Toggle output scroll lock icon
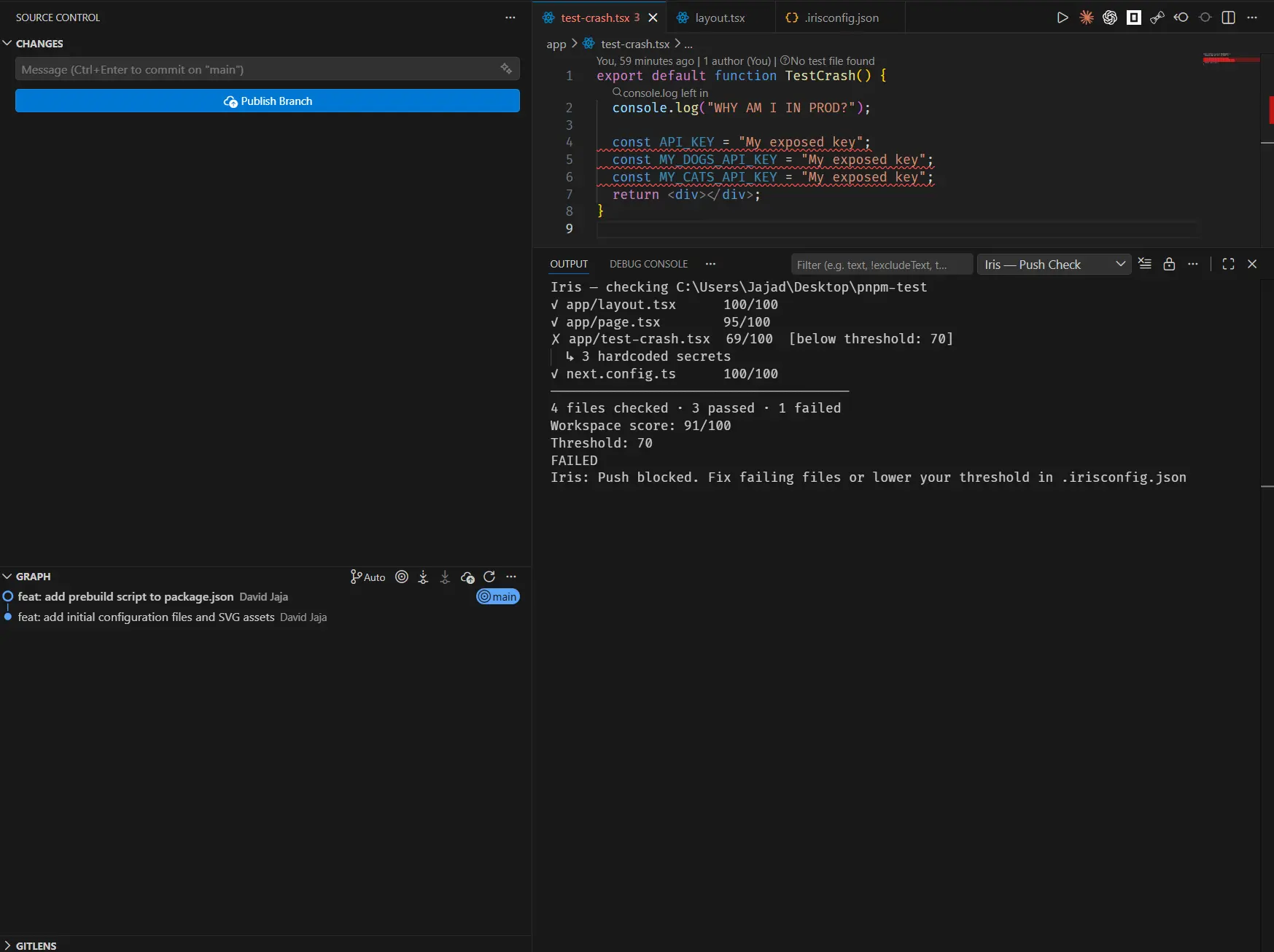 [1169, 264]
